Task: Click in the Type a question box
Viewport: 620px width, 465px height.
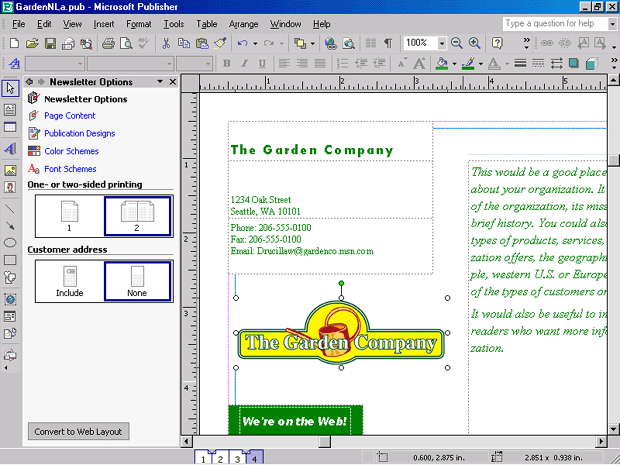Action: [x=556, y=24]
